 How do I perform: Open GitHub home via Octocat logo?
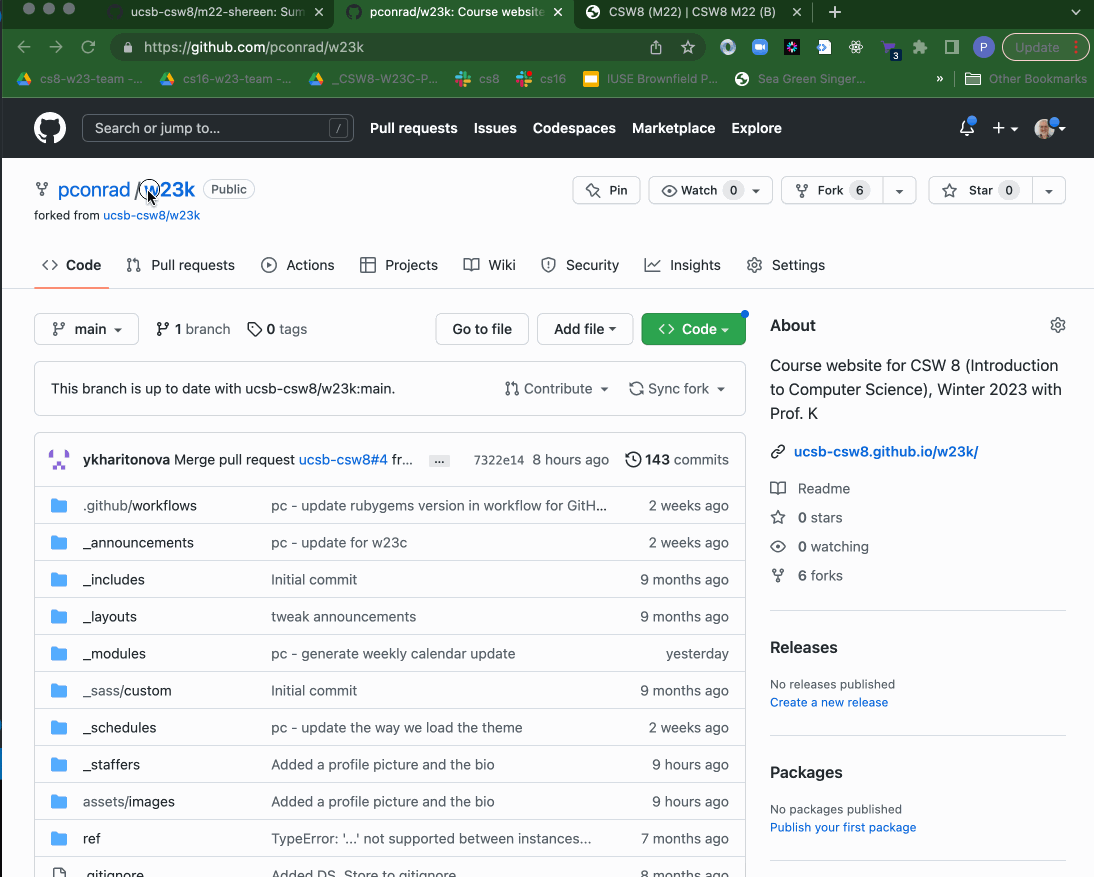pos(50,128)
